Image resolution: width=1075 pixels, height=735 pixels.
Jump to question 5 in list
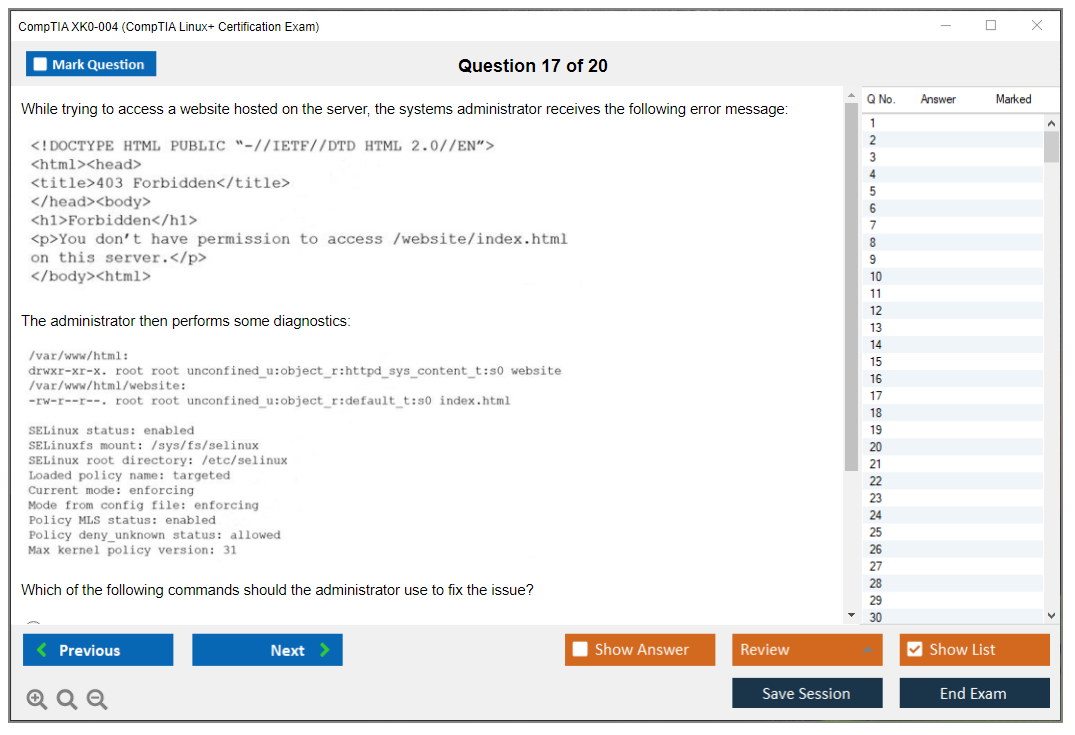click(x=873, y=191)
